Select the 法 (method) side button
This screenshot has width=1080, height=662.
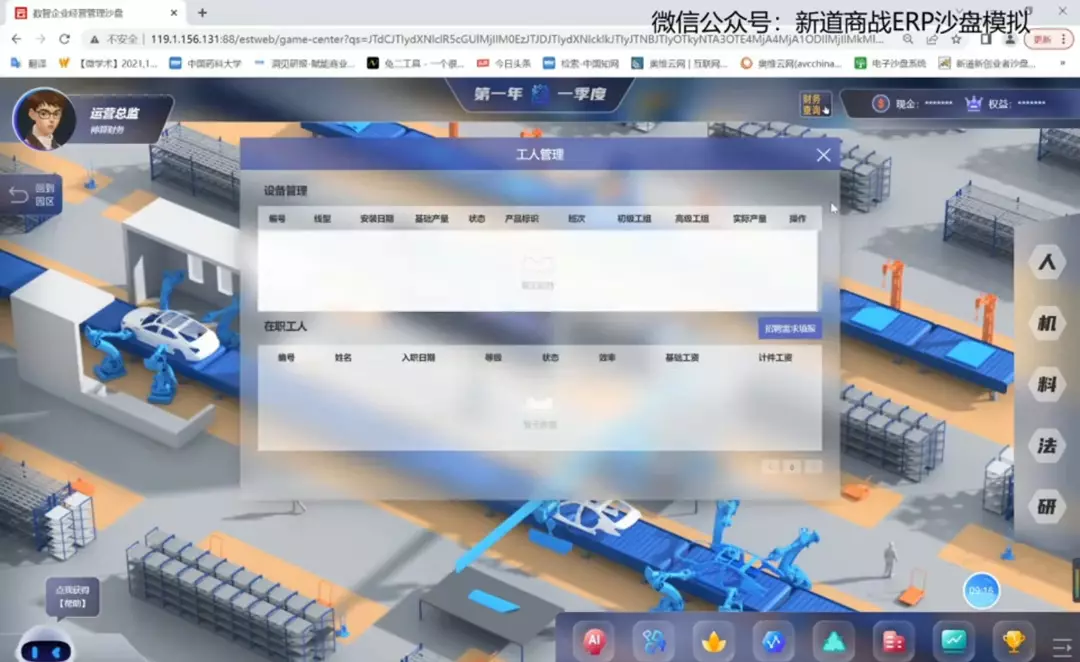tap(1047, 446)
